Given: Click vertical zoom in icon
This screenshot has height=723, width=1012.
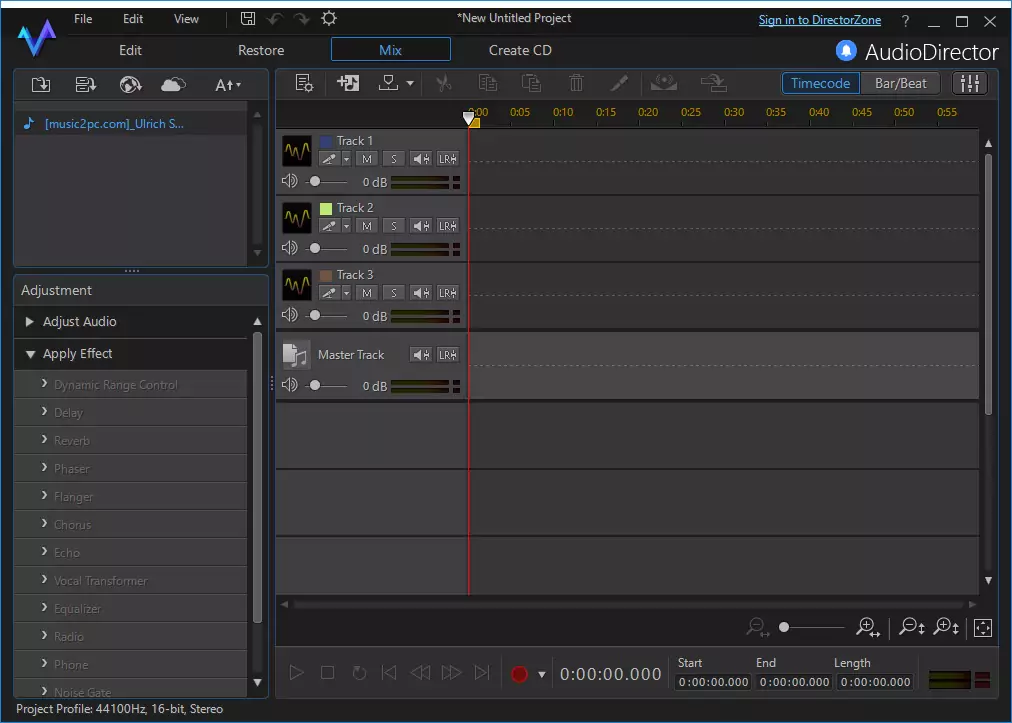Looking at the screenshot, I should (x=947, y=627).
